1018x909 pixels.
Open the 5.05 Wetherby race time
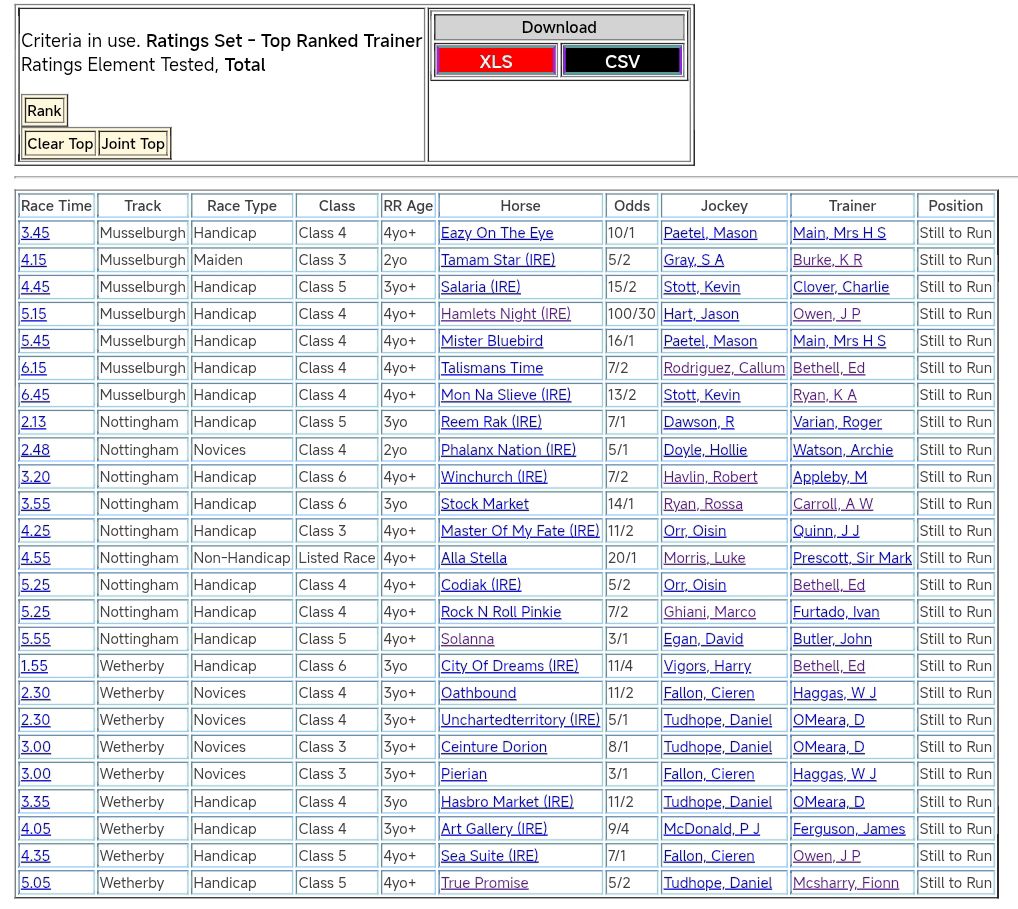pos(35,883)
